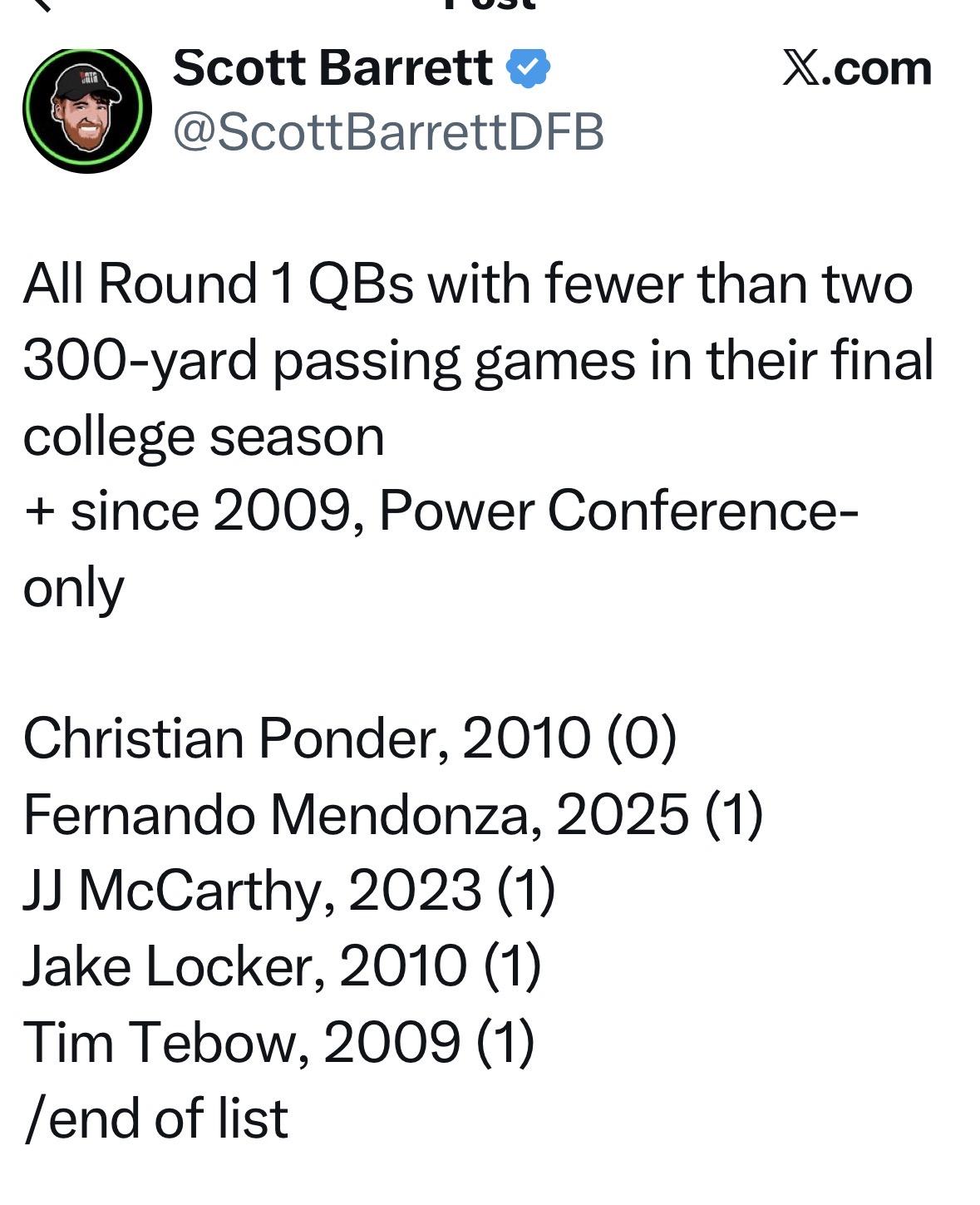Click the year 2025 in the list
The width and height of the screenshot is (980, 1205).
622,814
